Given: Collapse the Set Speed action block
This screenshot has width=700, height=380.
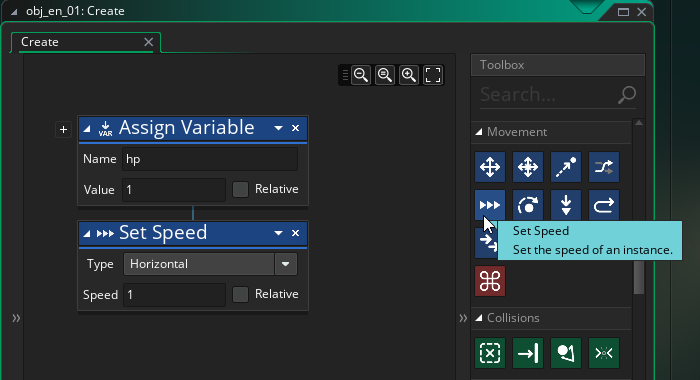Looking at the screenshot, I should (87, 234).
